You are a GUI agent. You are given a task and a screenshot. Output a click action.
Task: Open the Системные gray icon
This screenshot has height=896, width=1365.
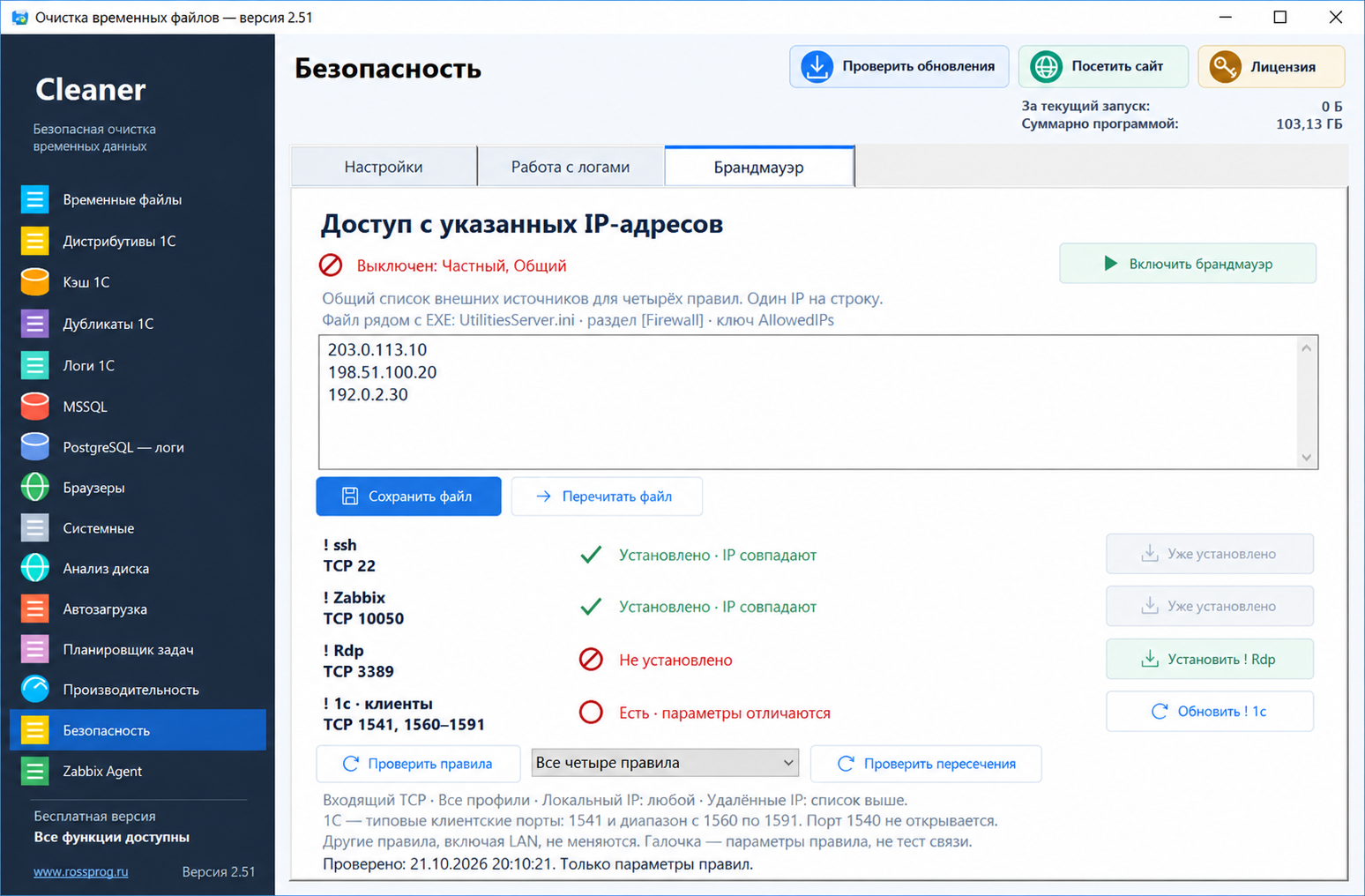34,528
